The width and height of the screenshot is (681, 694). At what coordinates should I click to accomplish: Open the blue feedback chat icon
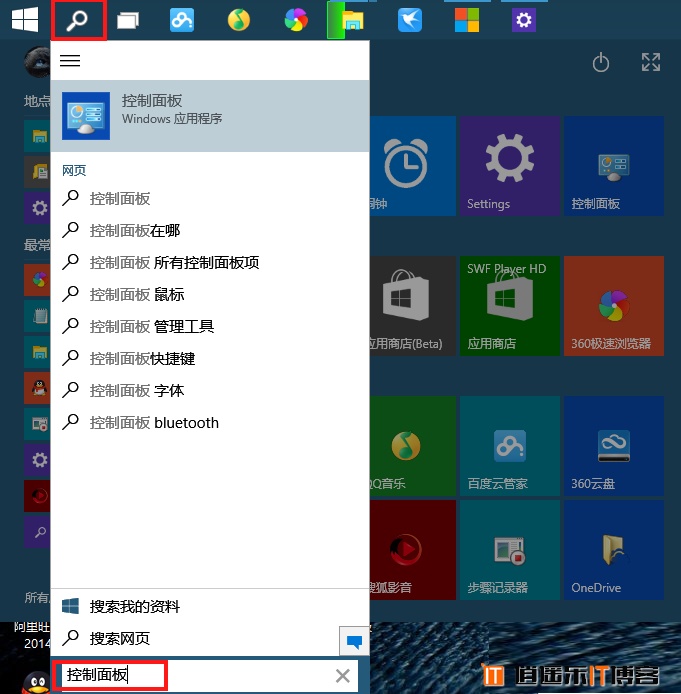tap(354, 641)
